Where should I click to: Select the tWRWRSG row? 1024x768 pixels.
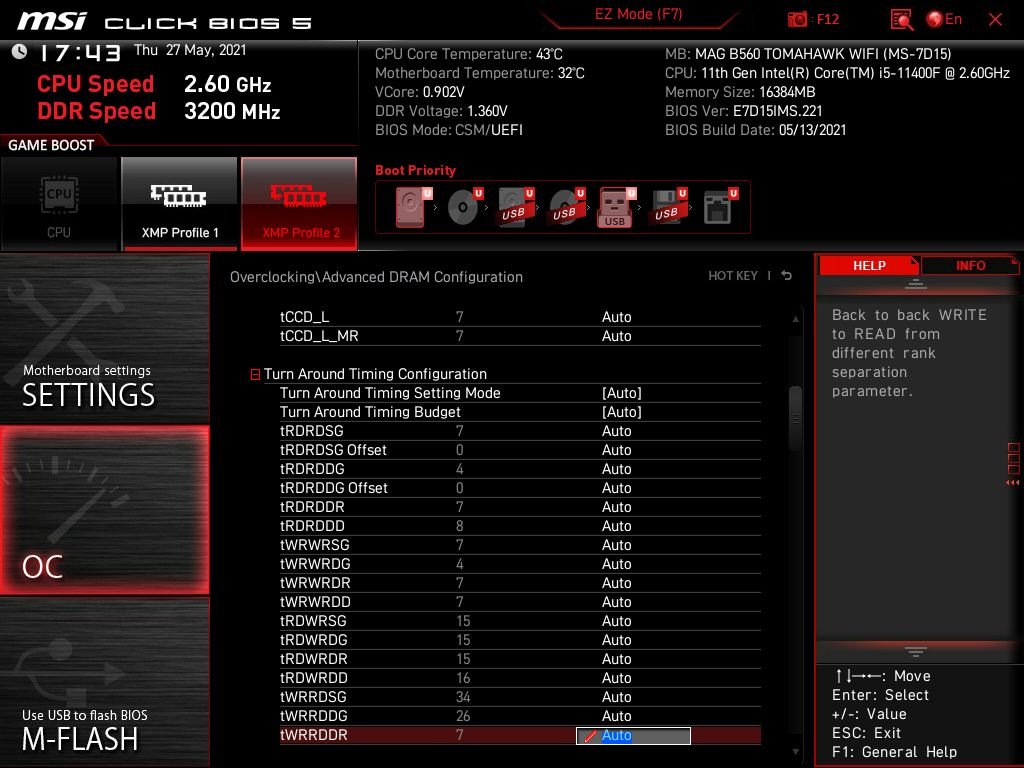520,545
